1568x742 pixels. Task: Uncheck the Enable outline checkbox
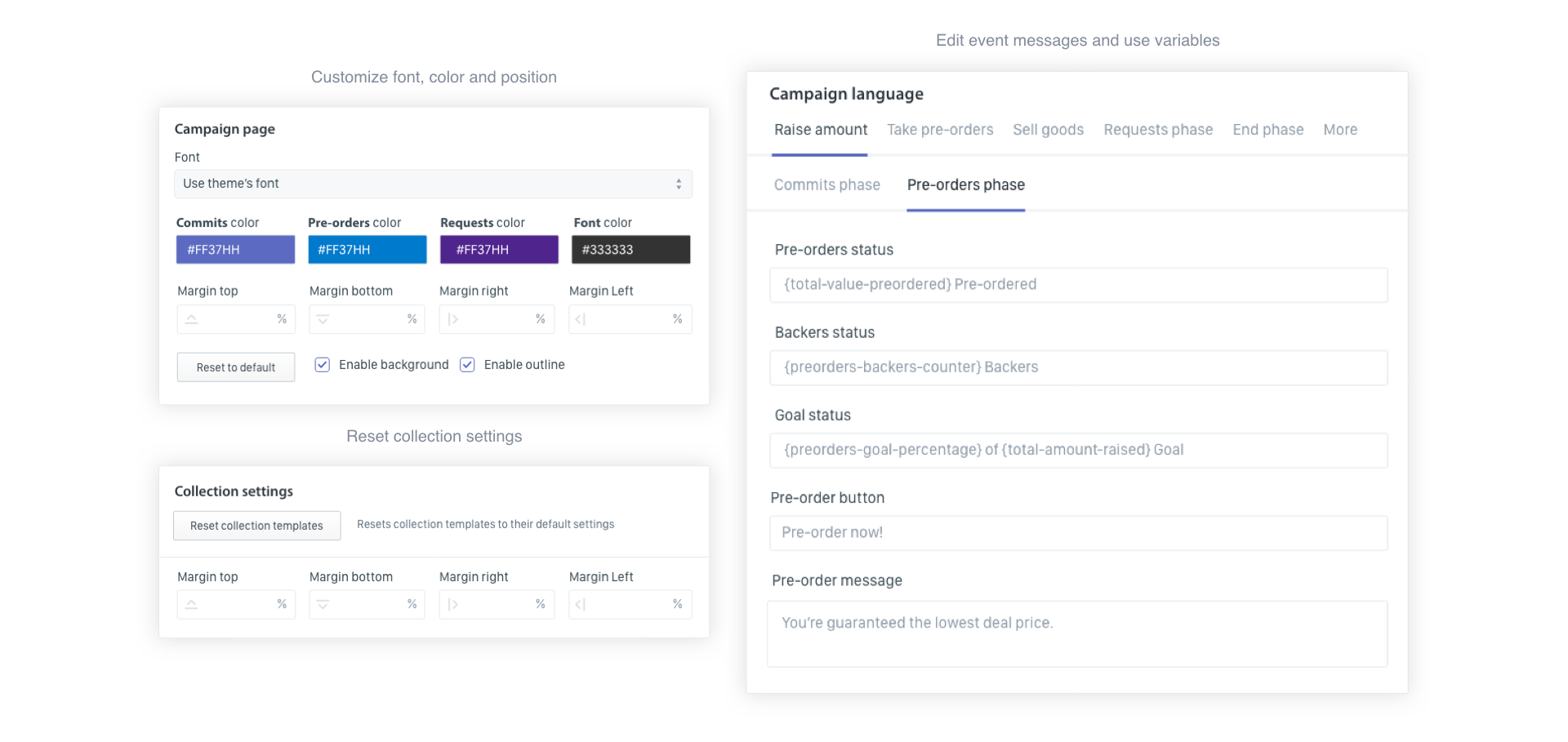(467, 365)
